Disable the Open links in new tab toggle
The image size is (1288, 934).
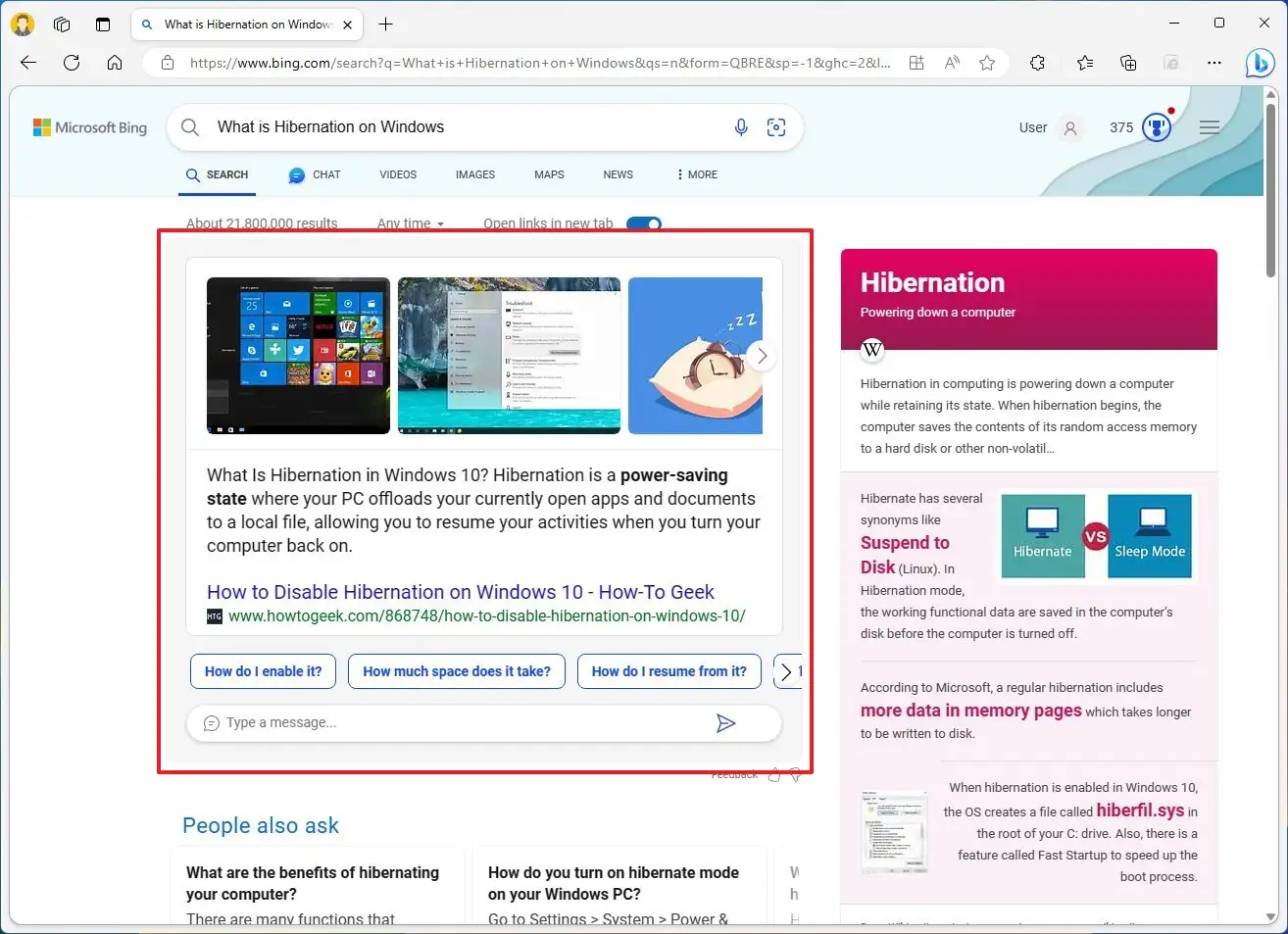644,223
